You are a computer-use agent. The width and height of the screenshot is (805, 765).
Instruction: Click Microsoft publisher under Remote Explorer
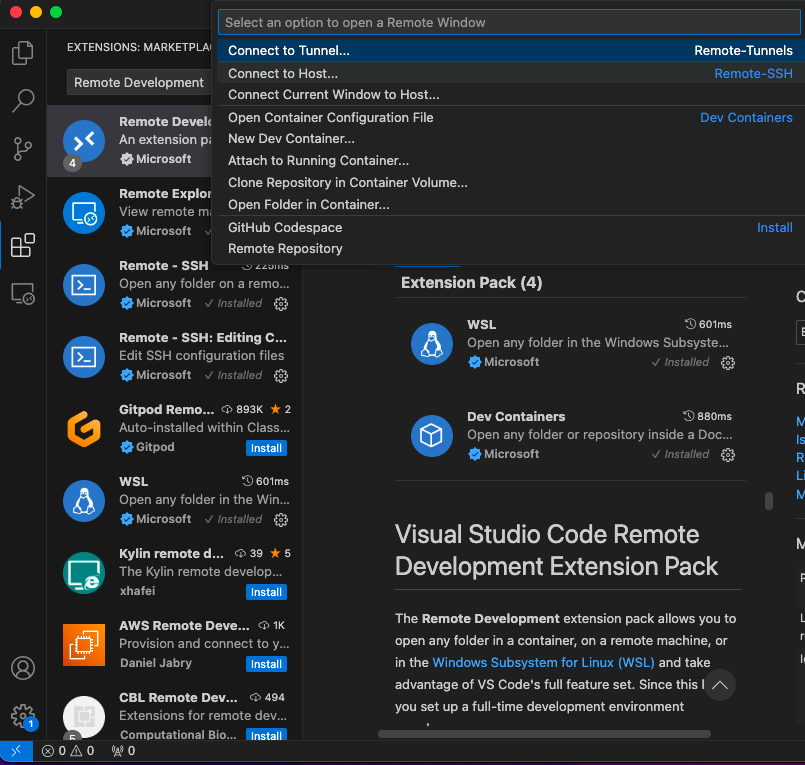pos(163,231)
